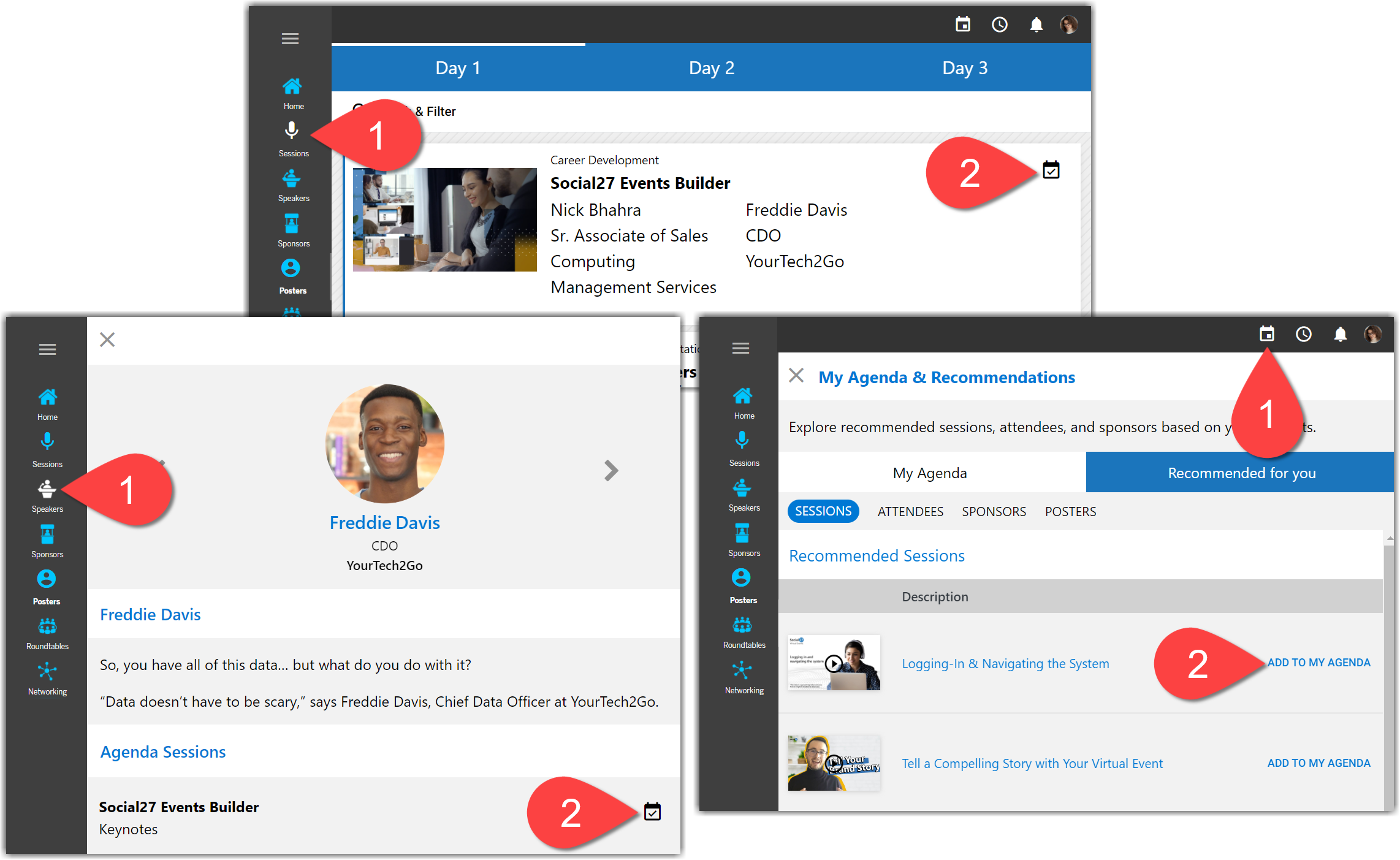
Task: Play the Logging-In session thumbnail
Action: [x=833, y=663]
